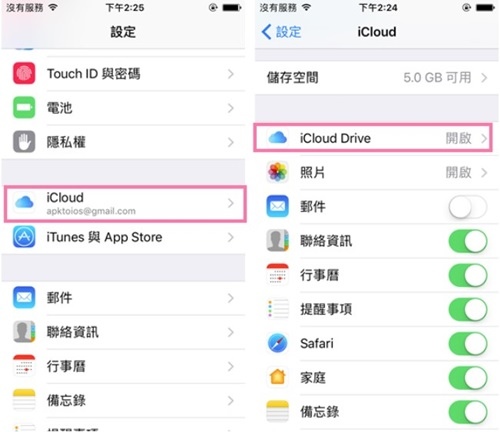This screenshot has height=432, width=500.
Task: Tap the green battery icon
Action: pos(24,108)
